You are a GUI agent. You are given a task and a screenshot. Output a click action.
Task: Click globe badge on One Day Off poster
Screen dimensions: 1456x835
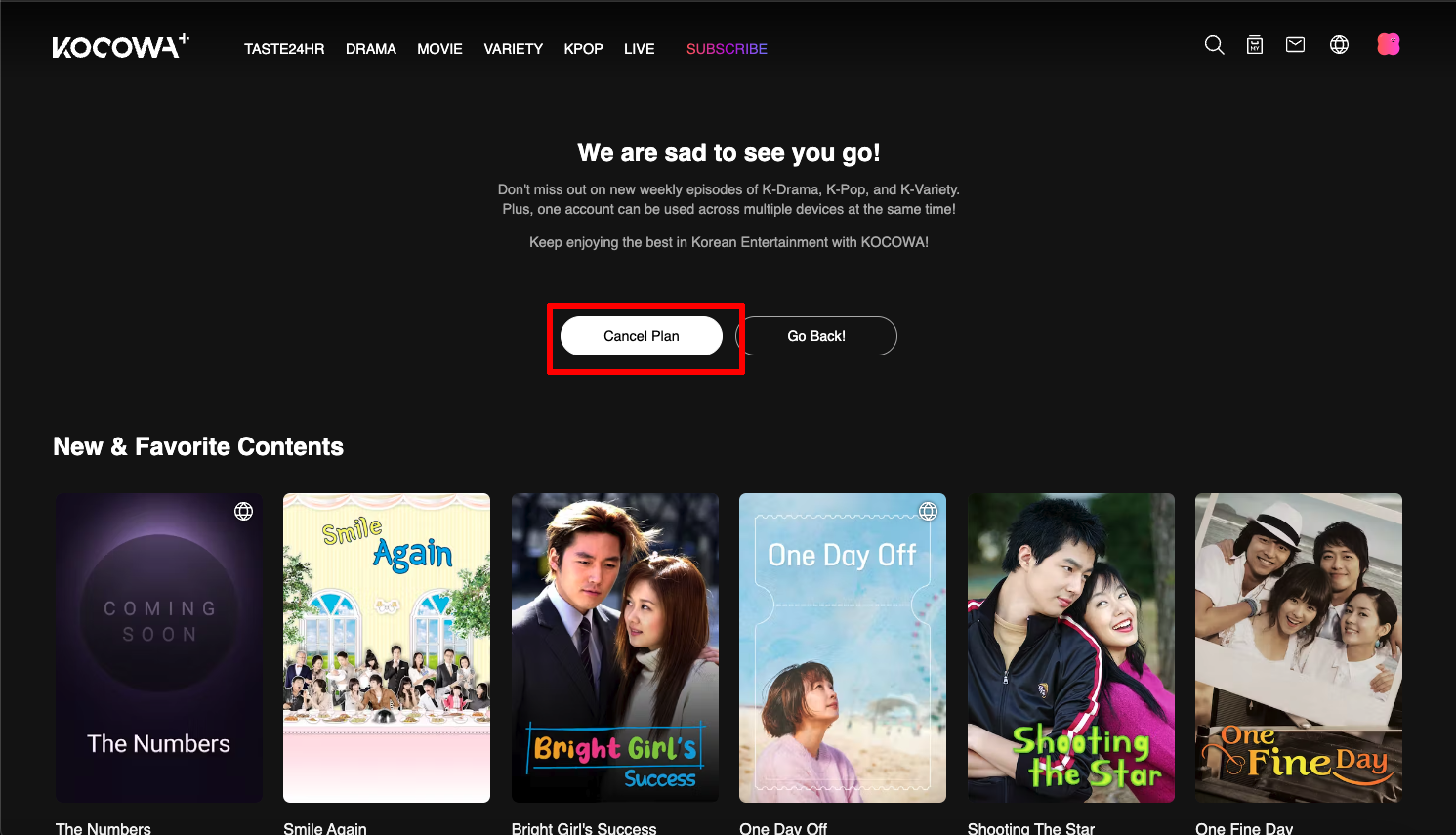pyautogui.click(x=928, y=511)
